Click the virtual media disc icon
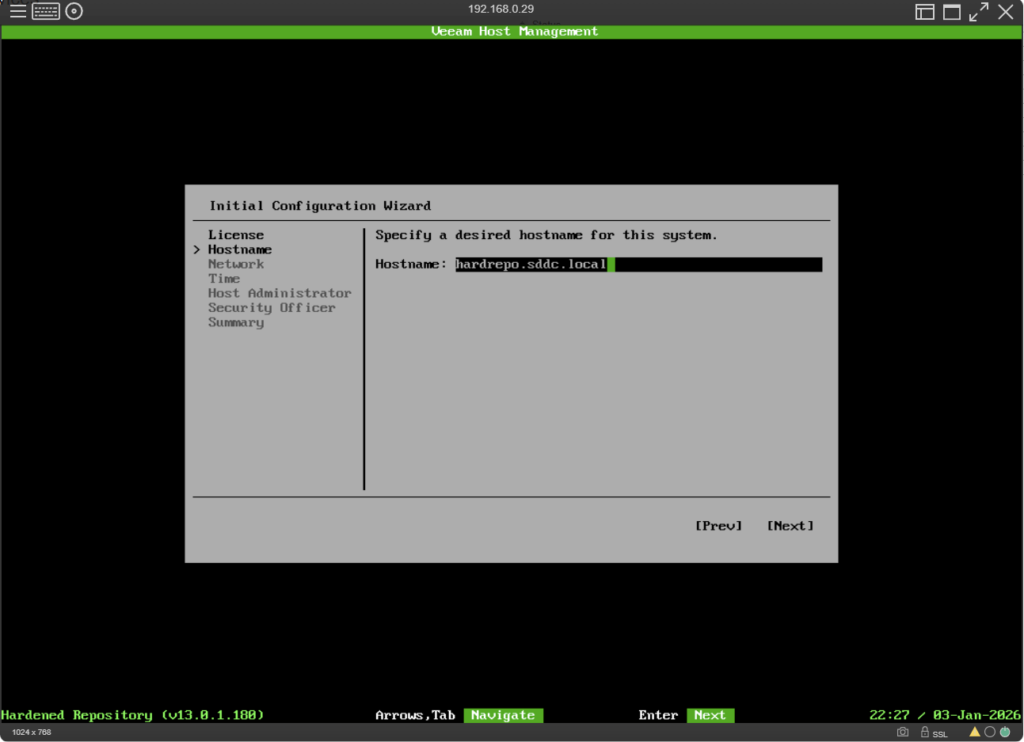 tap(74, 12)
